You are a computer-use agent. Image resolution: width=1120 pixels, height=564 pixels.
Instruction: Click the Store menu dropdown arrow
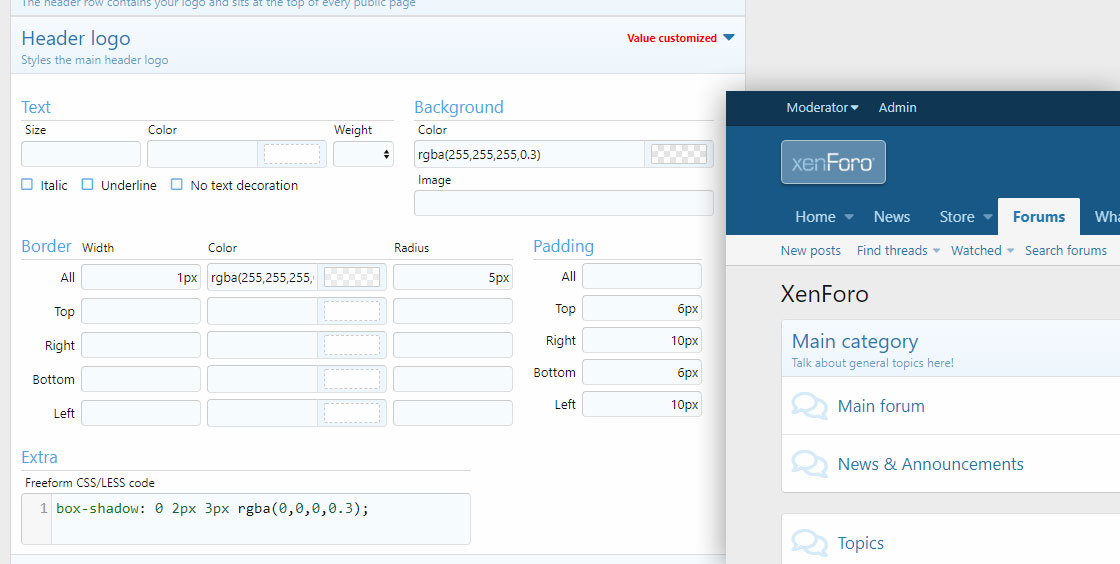click(987, 217)
